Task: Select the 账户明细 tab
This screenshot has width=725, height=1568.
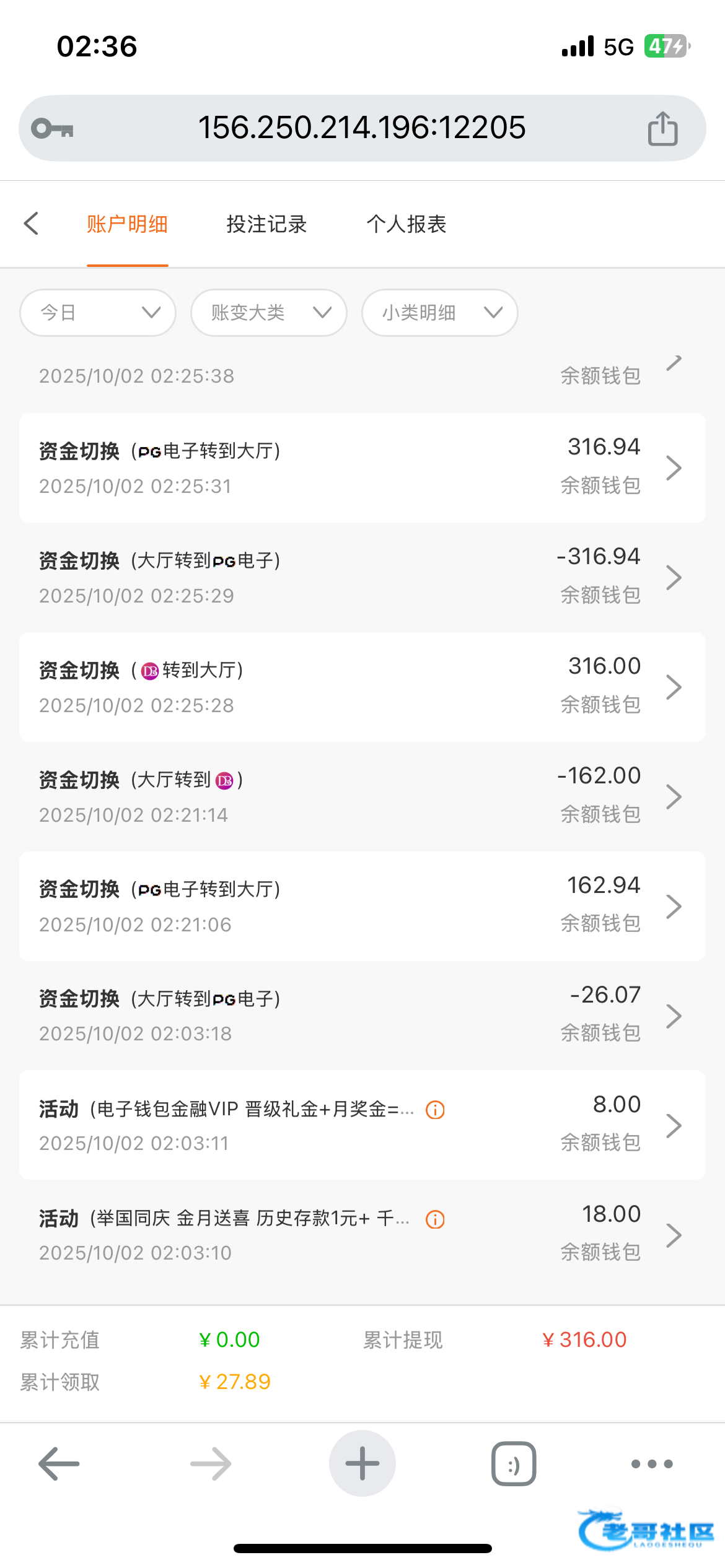Action: 127,224
